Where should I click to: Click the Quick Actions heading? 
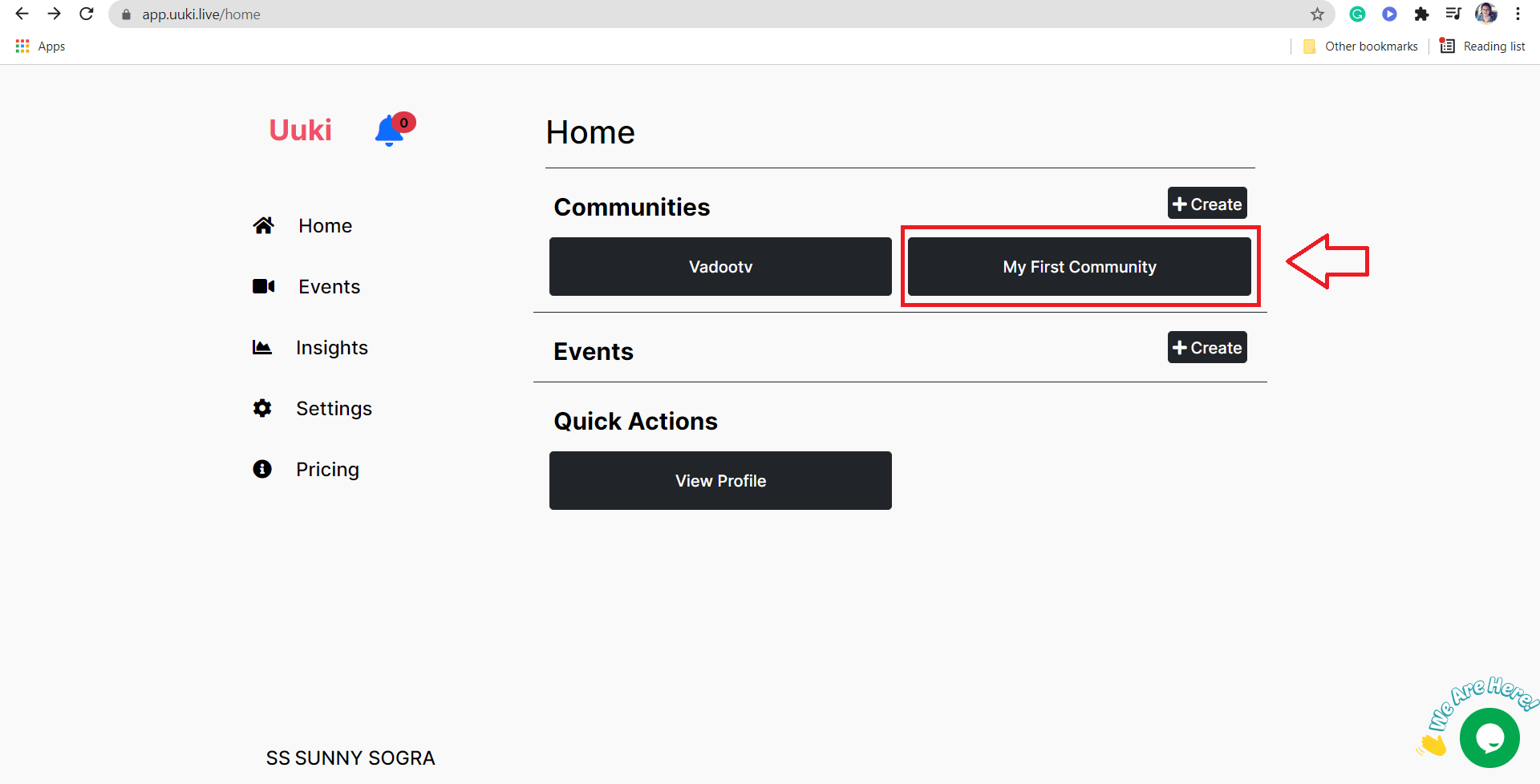(x=635, y=421)
